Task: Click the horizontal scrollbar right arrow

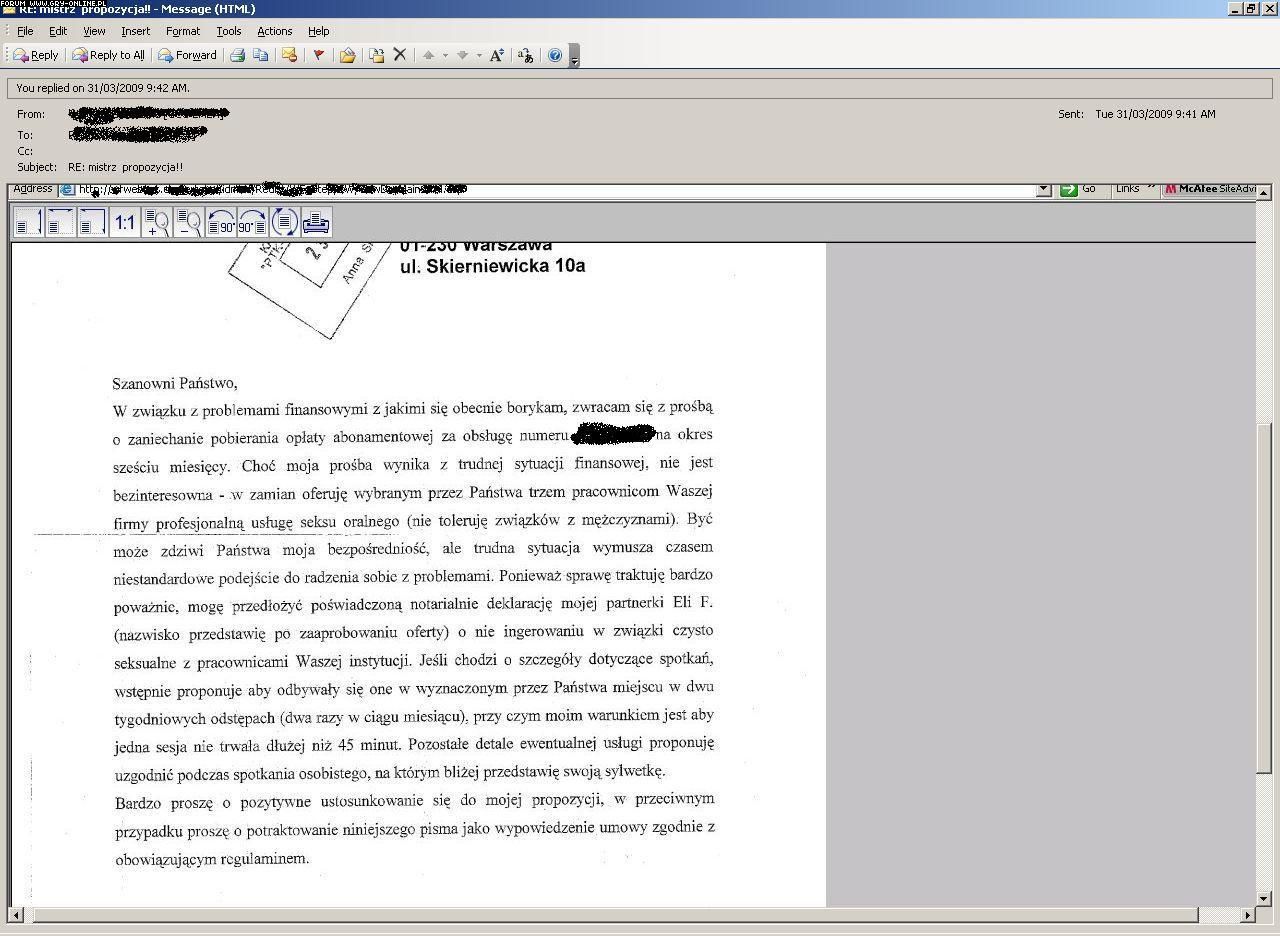Action: [x=1247, y=915]
